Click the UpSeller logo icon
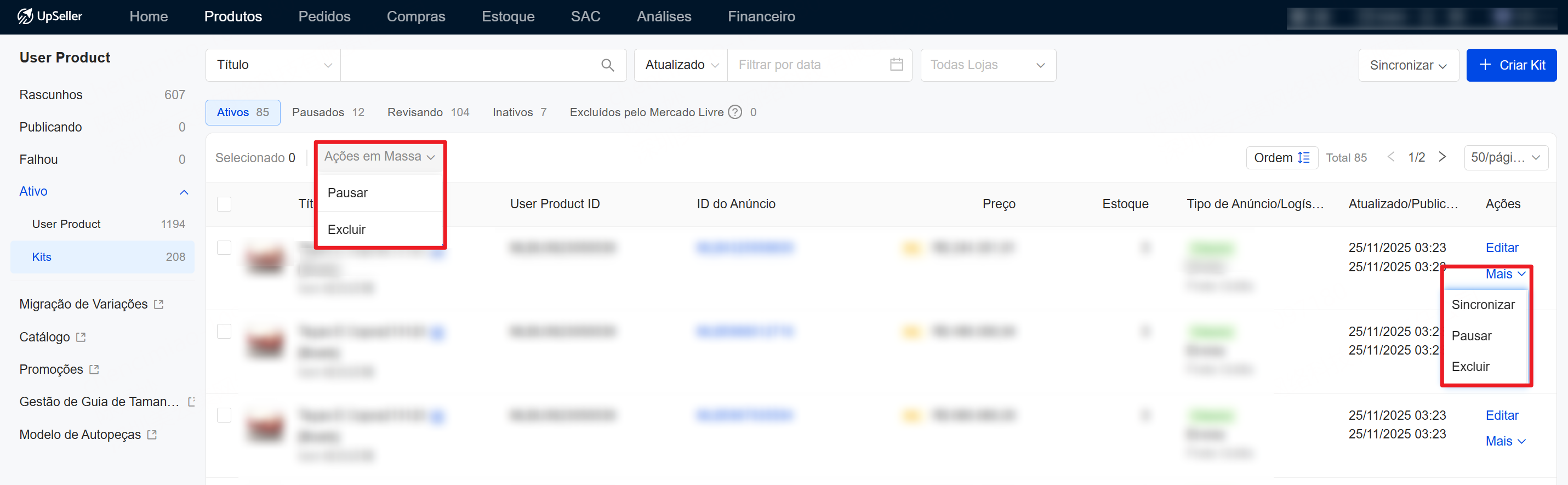Screen dimensions: 1568x485 [x=25, y=16]
